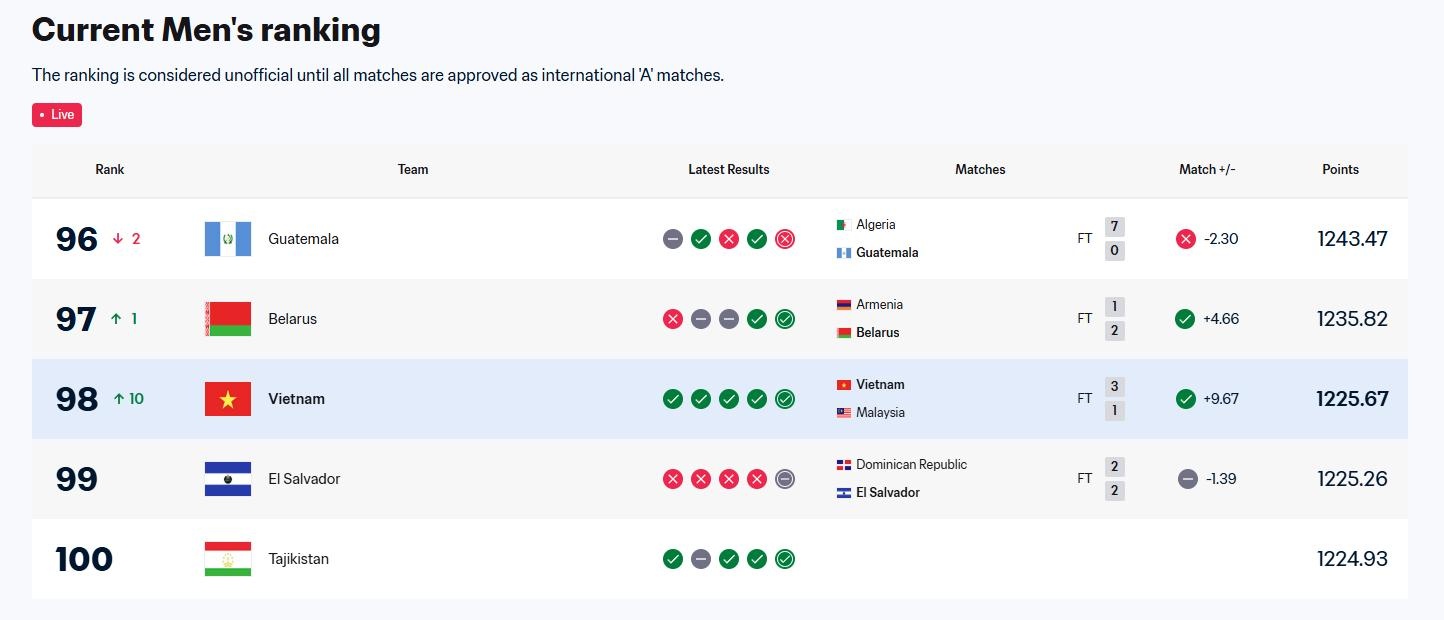Click El Salvador's latest draw result icon
1444x620 pixels.
point(785,479)
